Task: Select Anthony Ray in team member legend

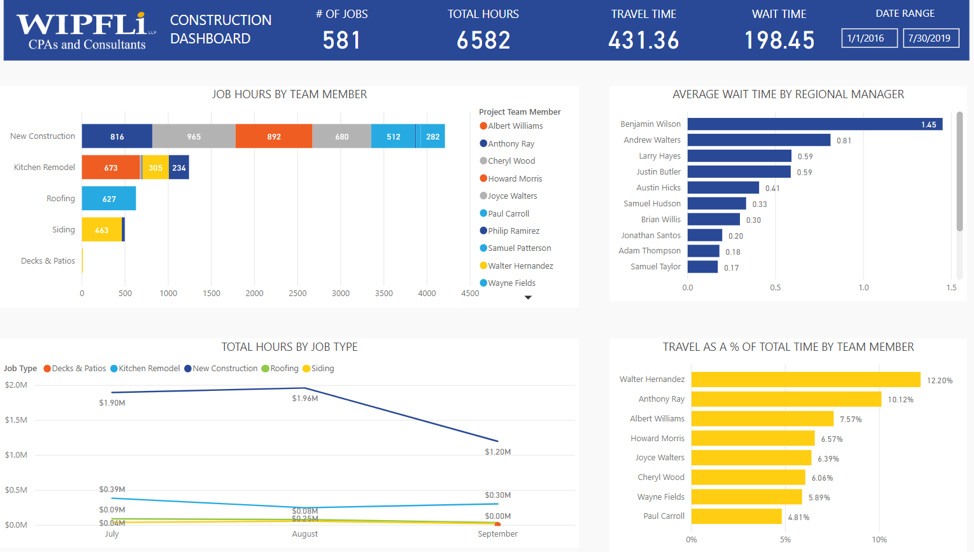Action: click(511, 144)
